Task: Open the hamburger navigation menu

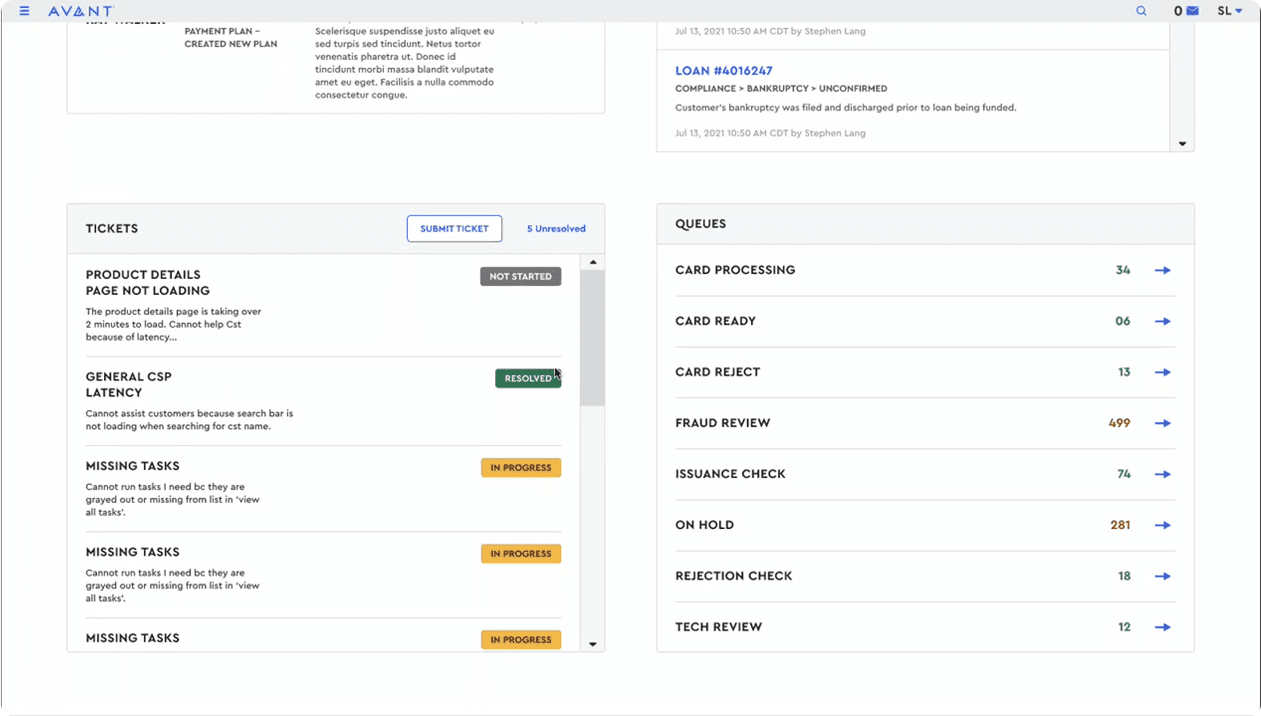Action: tap(23, 10)
